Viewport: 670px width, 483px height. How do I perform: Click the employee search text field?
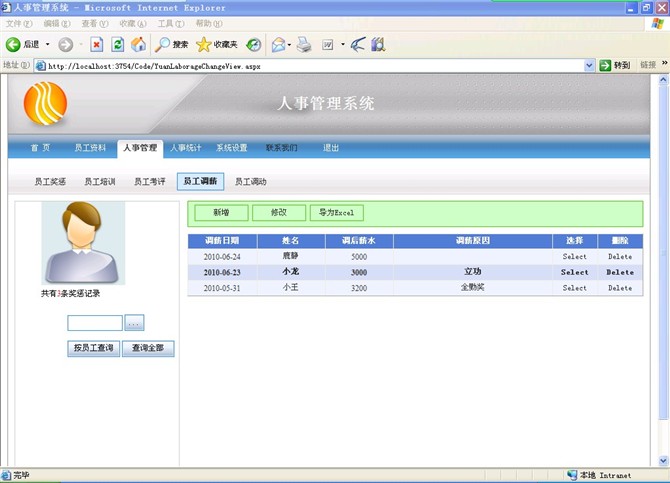coord(95,323)
